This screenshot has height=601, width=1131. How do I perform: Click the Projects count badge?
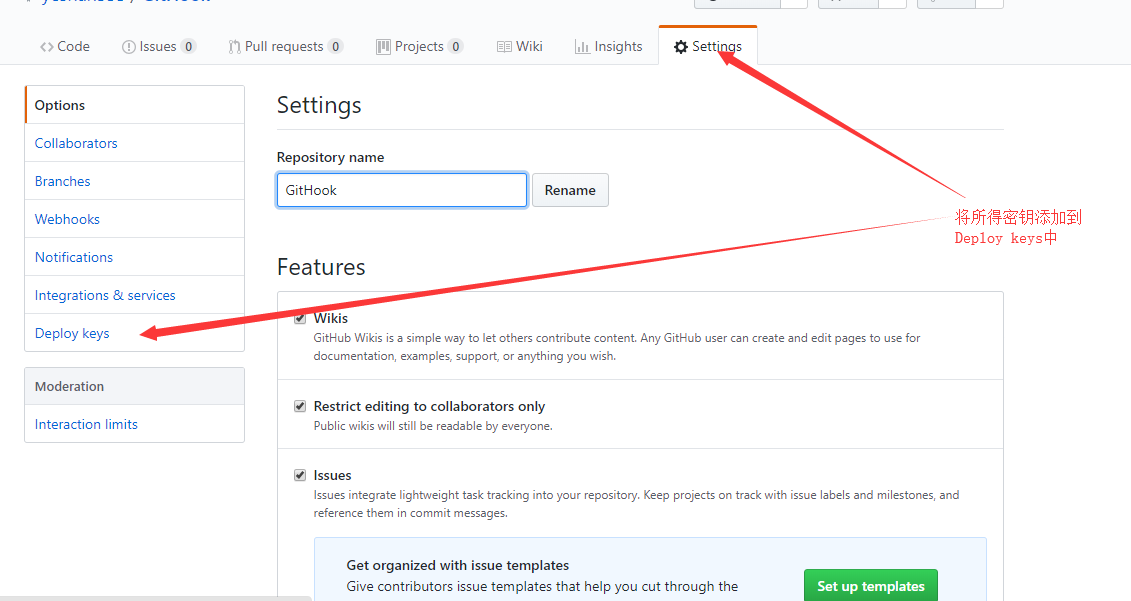[x=455, y=46]
